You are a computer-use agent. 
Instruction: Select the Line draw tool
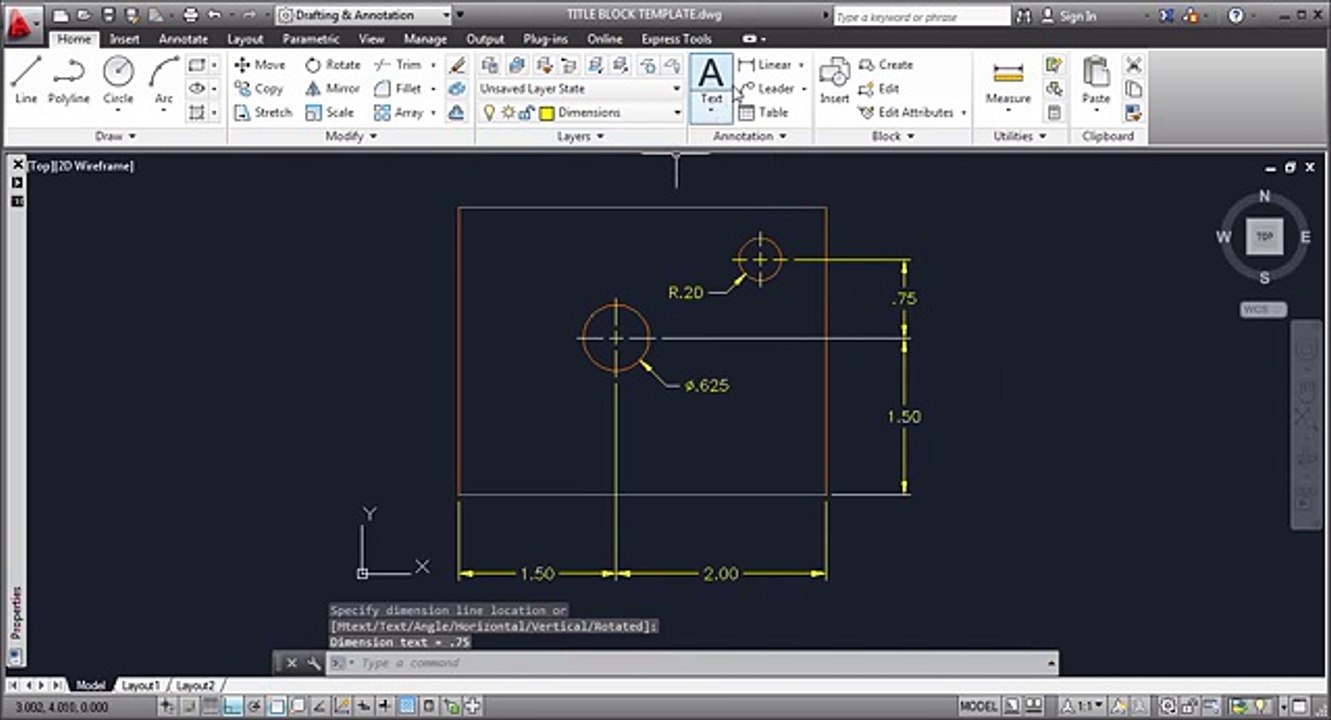tap(26, 80)
